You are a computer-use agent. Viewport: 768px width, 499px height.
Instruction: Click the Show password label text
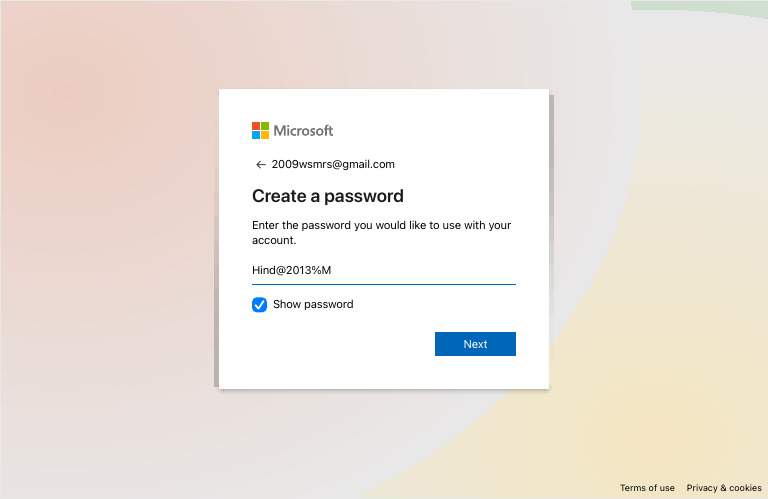[313, 304]
